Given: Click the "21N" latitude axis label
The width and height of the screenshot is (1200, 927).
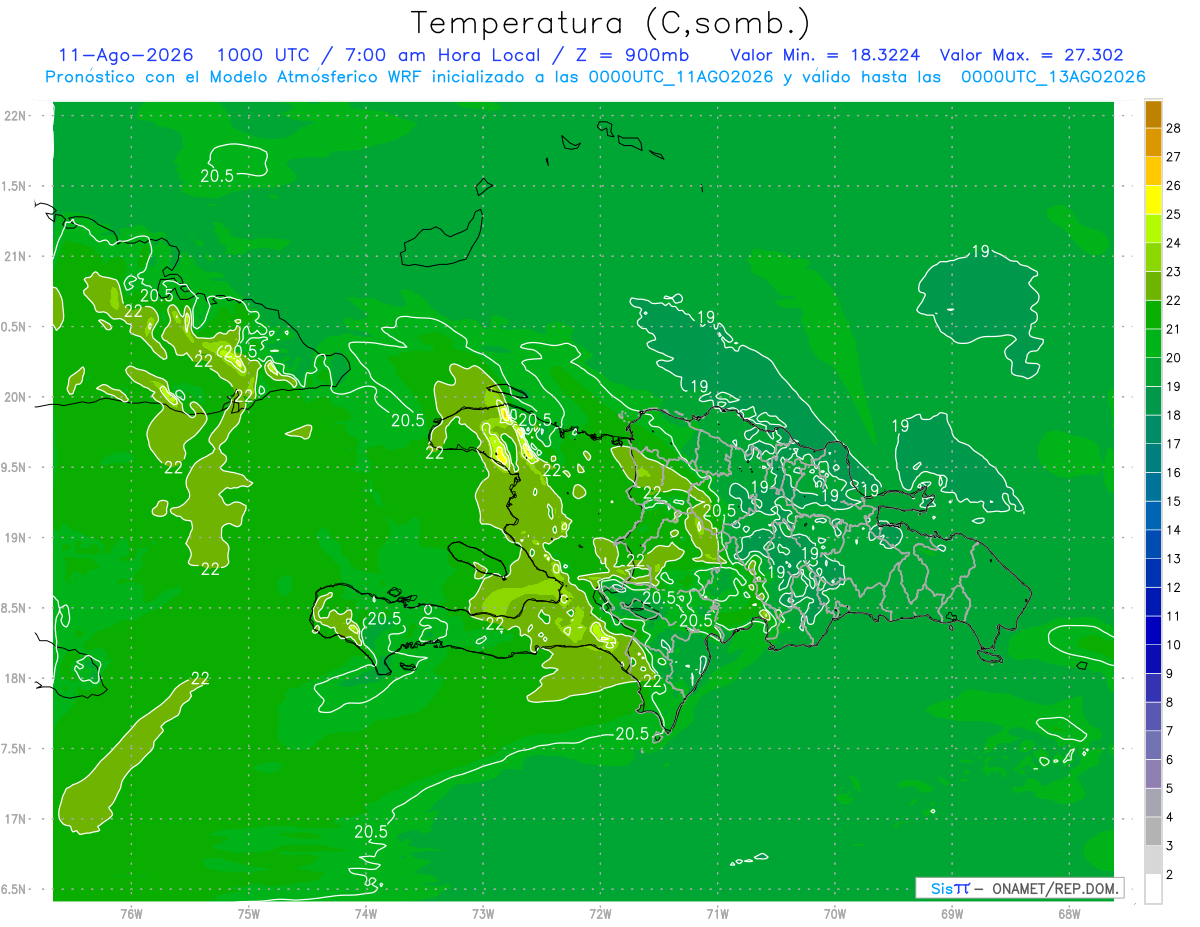Looking at the screenshot, I should 14,256.
